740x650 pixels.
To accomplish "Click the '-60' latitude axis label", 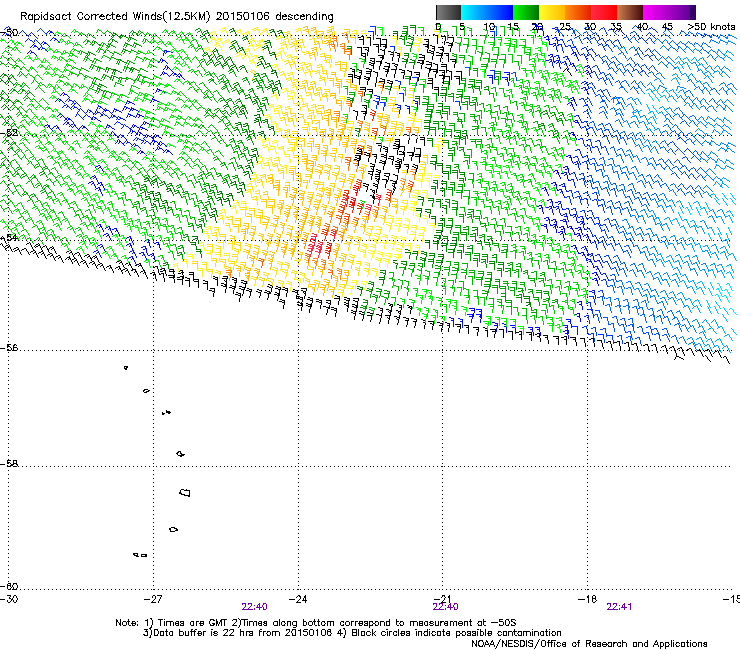I will (x=9, y=587).
